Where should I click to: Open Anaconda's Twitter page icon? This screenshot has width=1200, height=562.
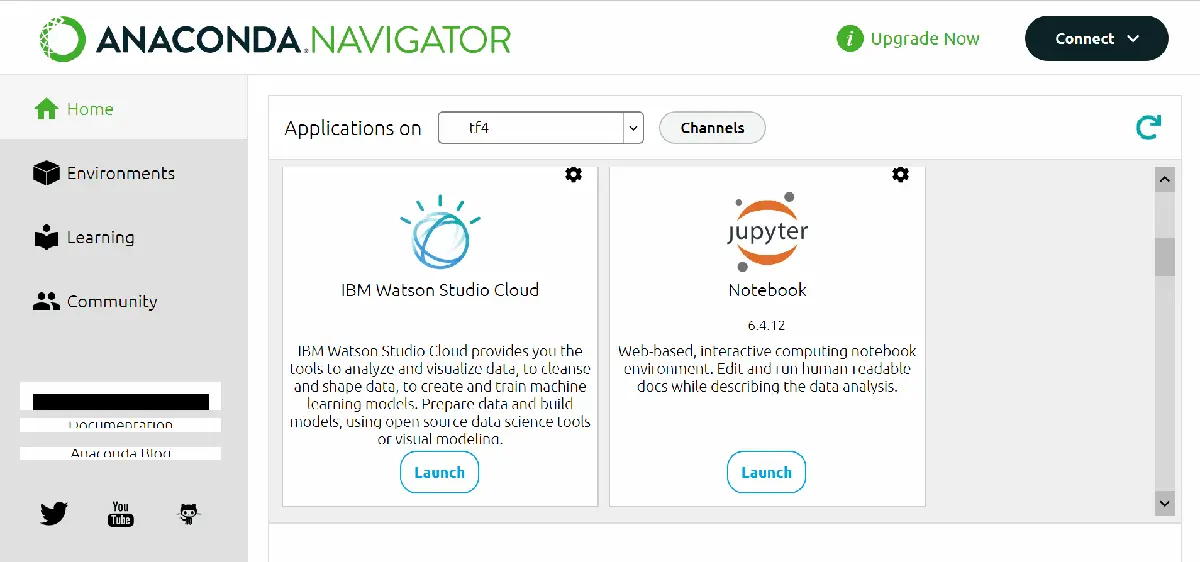click(x=54, y=515)
